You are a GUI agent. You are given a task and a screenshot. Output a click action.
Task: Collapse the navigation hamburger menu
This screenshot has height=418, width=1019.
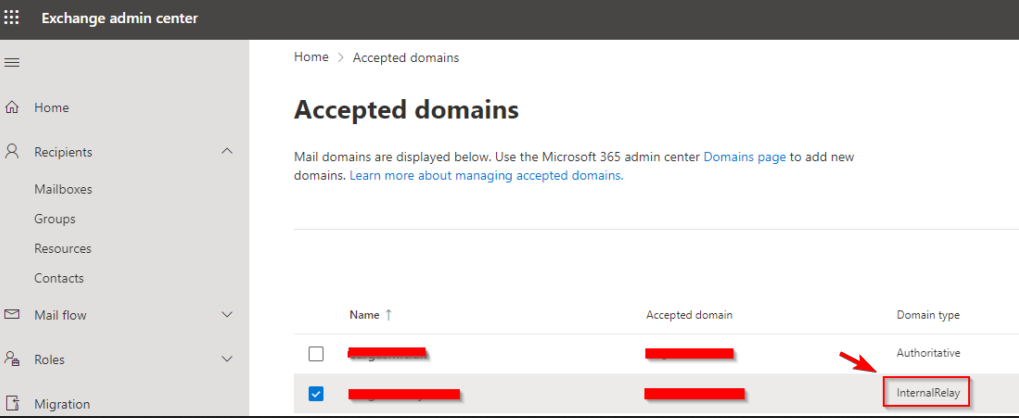pyautogui.click(x=13, y=63)
